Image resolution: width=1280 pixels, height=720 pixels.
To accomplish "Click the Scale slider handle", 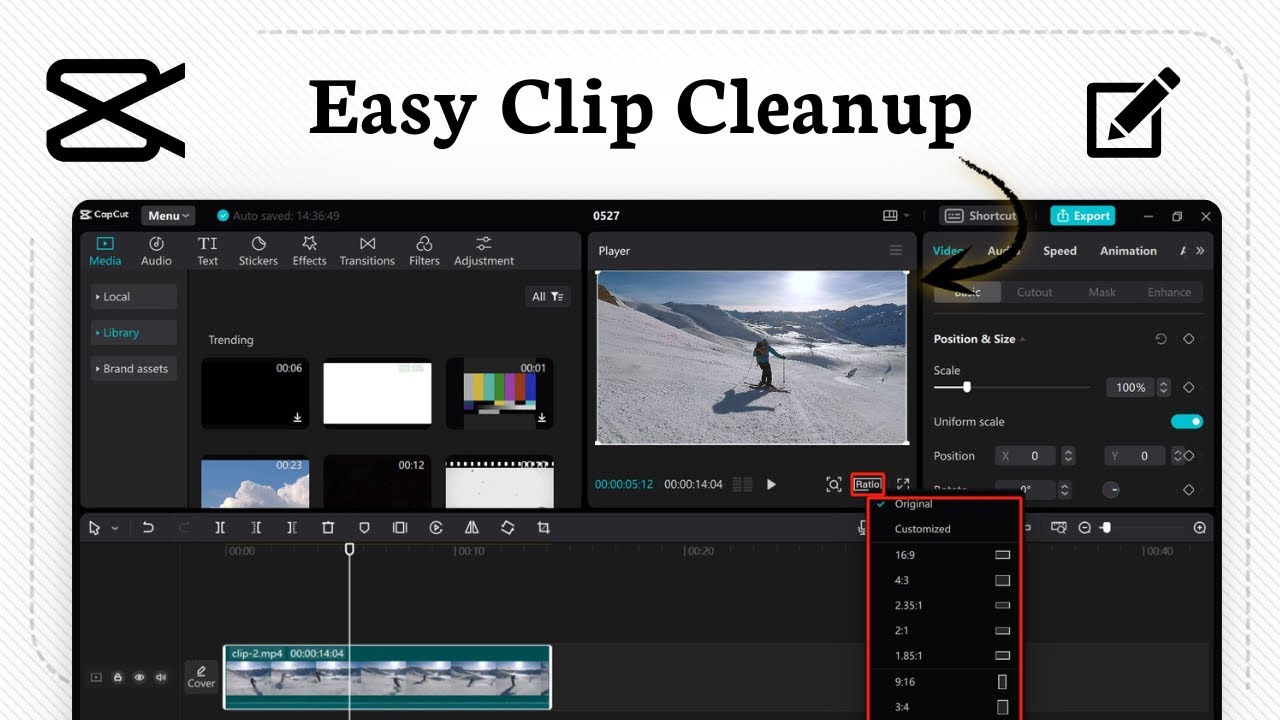I will click(x=966, y=387).
